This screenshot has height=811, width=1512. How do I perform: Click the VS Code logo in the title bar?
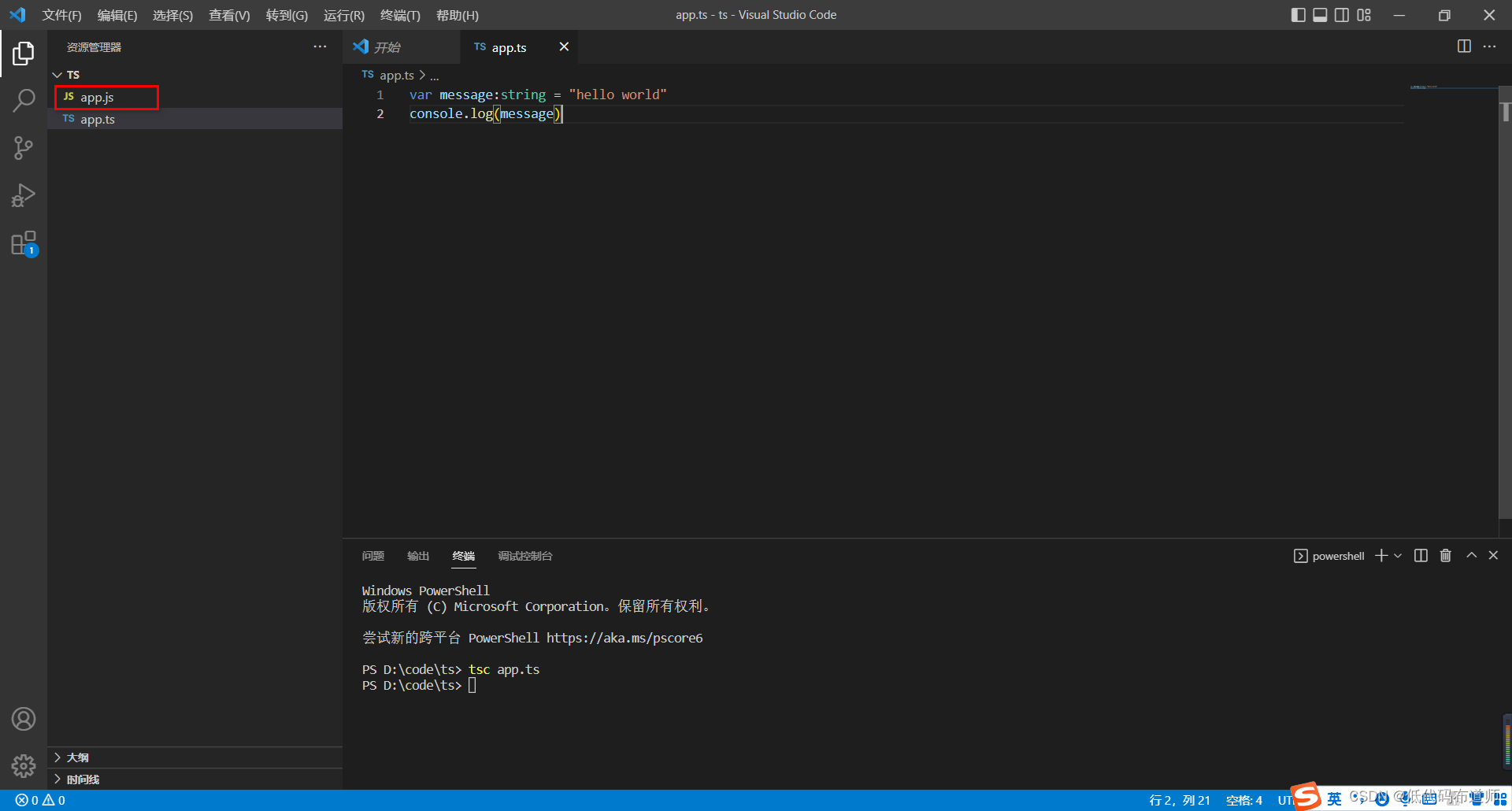click(17, 15)
